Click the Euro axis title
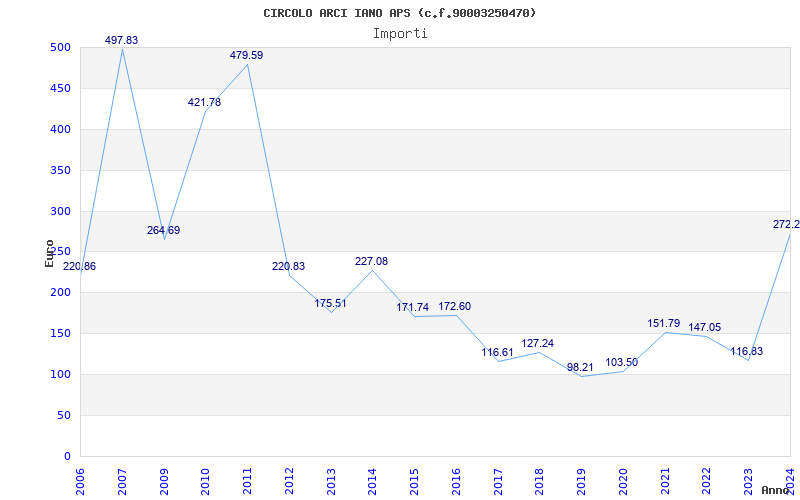 (x=49, y=253)
